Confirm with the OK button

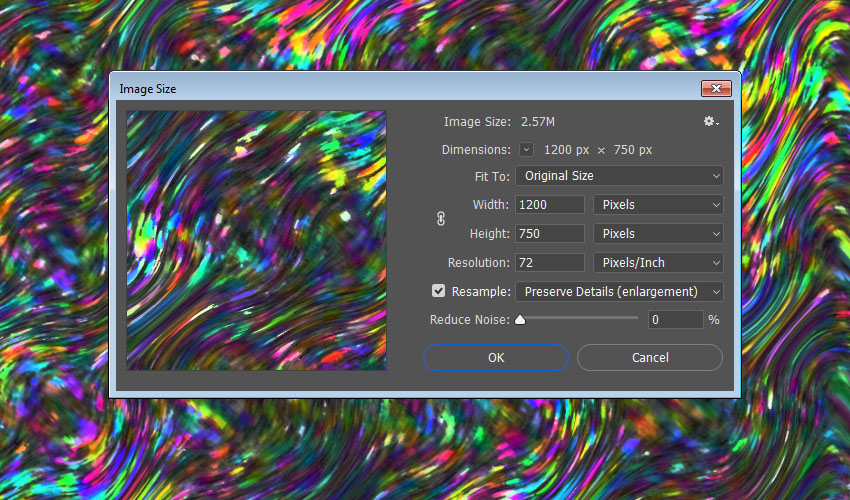(x=496, y=358)
